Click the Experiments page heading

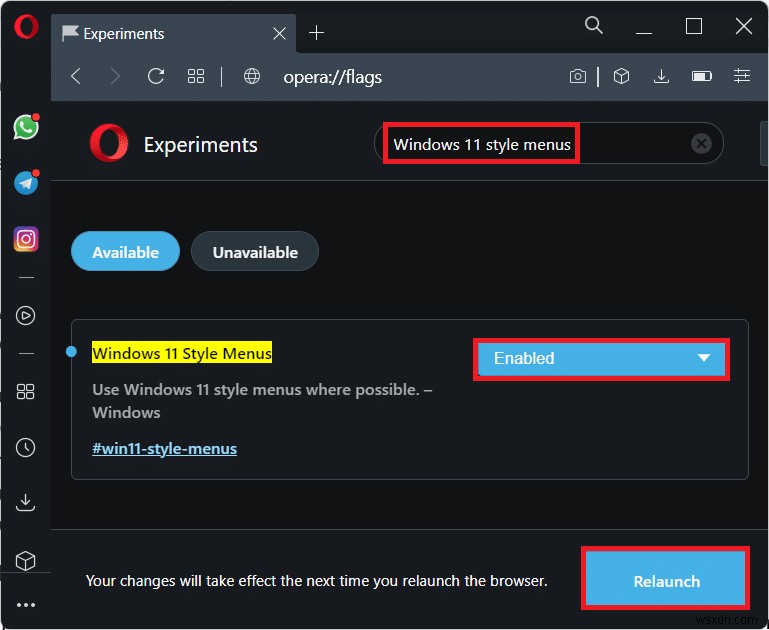(201, 145)
